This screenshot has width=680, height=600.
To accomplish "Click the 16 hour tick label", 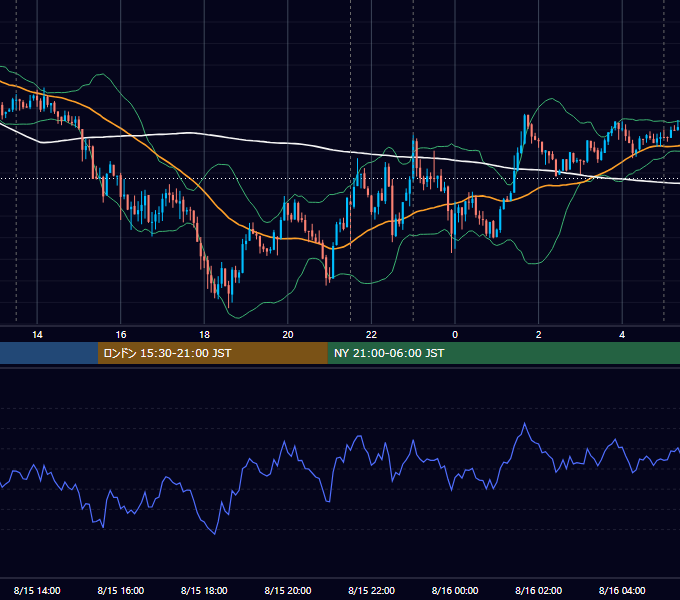I will coord(121,335).
